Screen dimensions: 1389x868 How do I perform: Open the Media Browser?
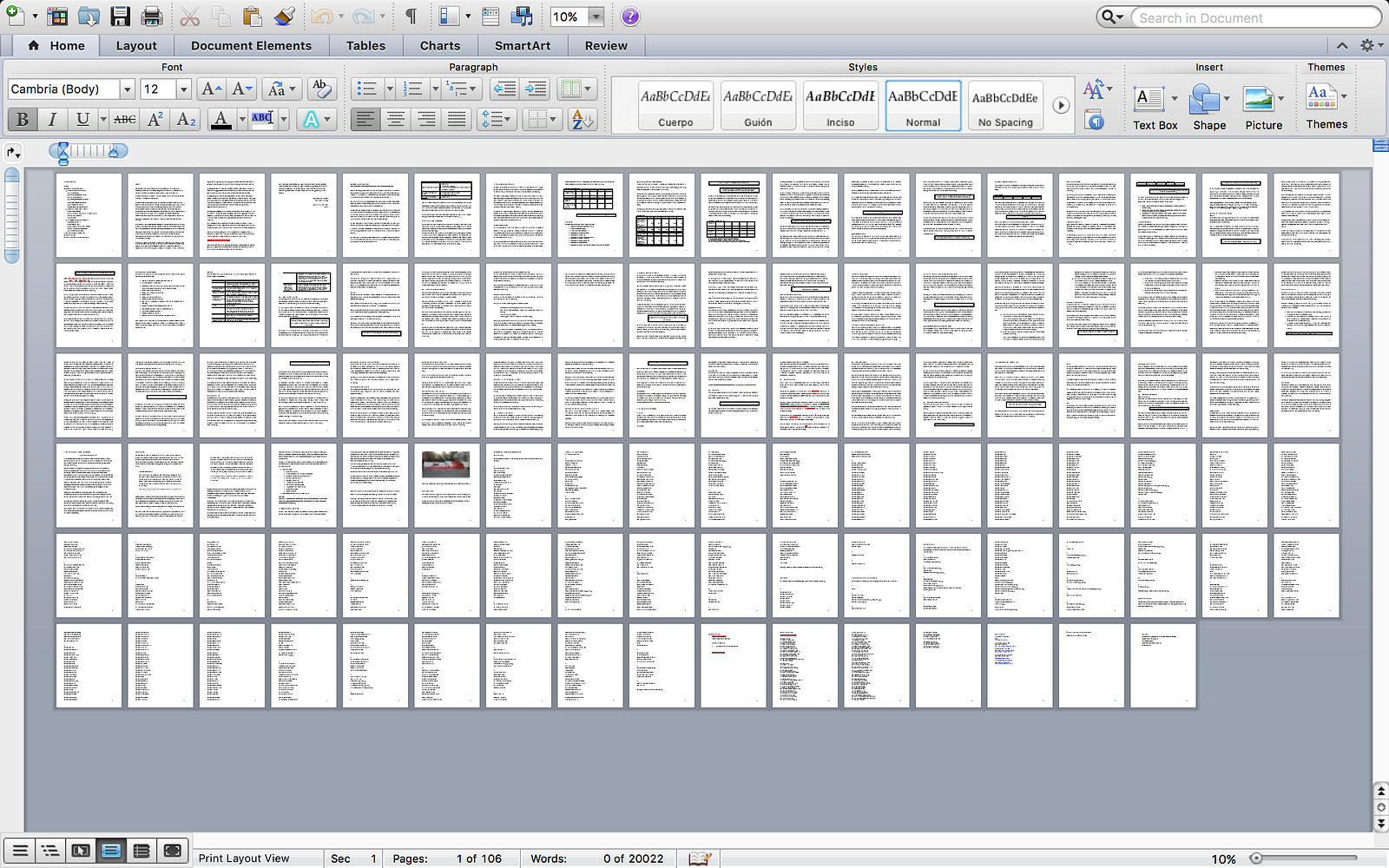pyautogui.click(x=522, y=16)
